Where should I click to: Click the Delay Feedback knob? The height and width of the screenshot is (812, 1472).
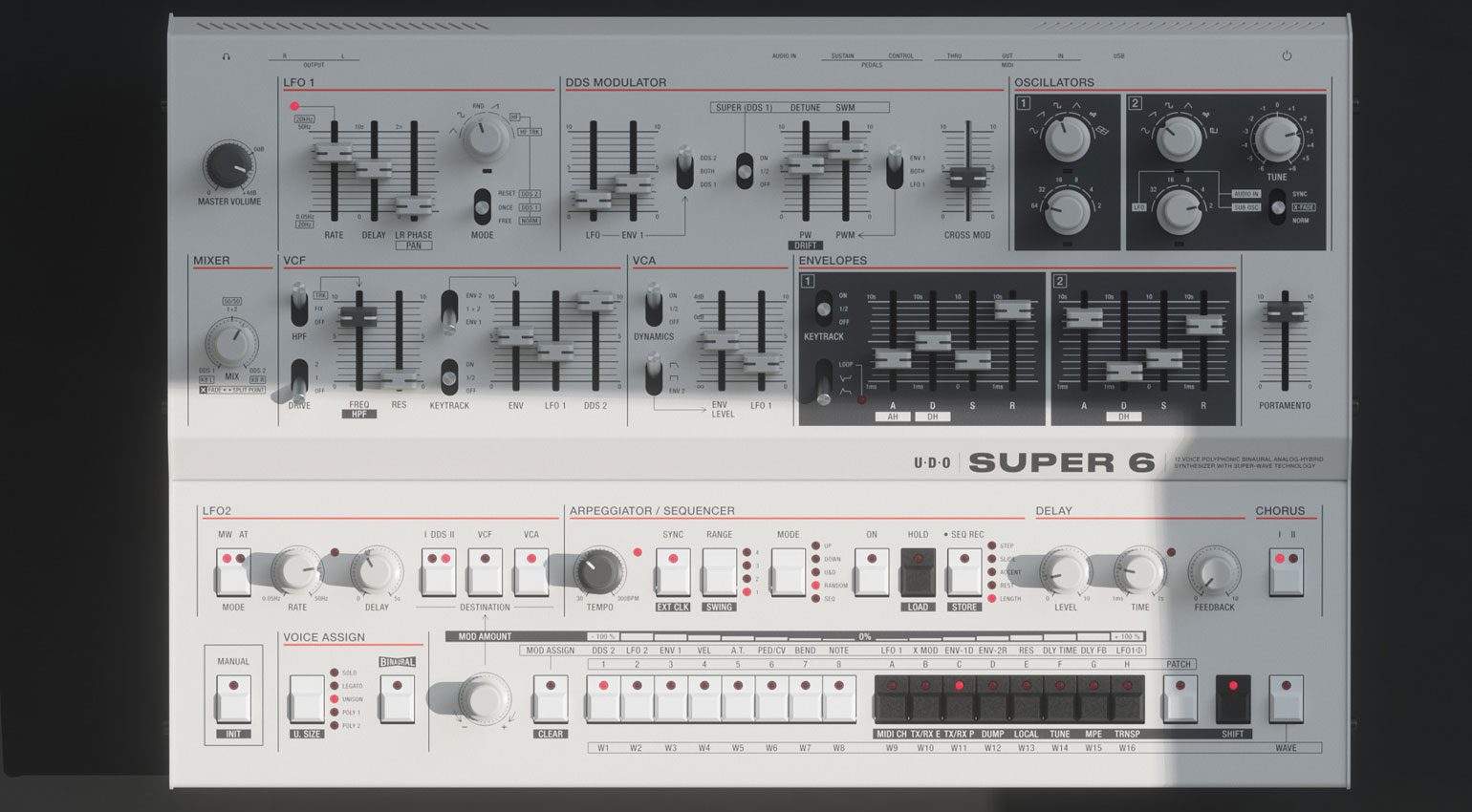1214,573
